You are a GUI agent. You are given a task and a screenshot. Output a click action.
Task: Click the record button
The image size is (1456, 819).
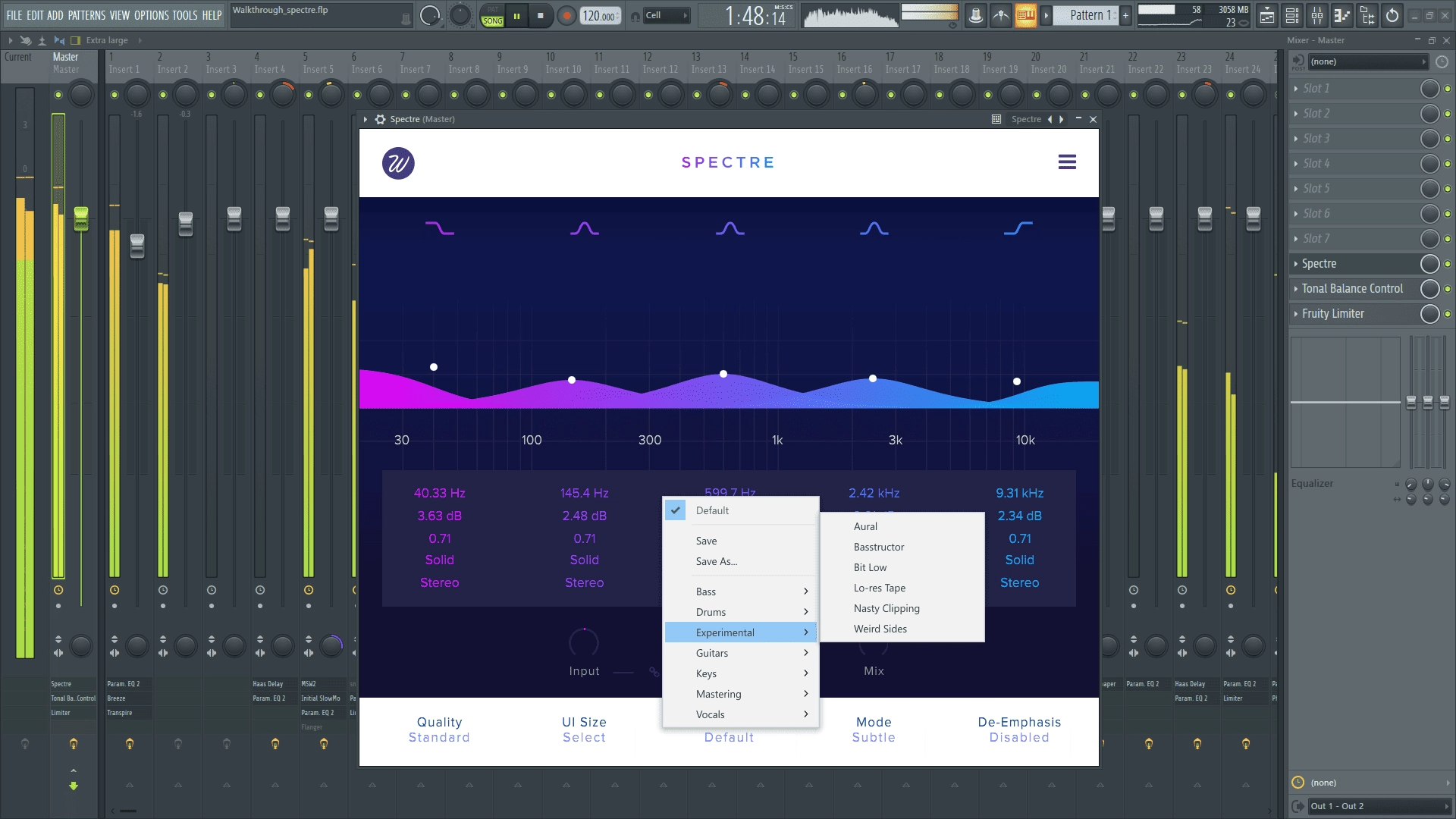click(566, 15)
